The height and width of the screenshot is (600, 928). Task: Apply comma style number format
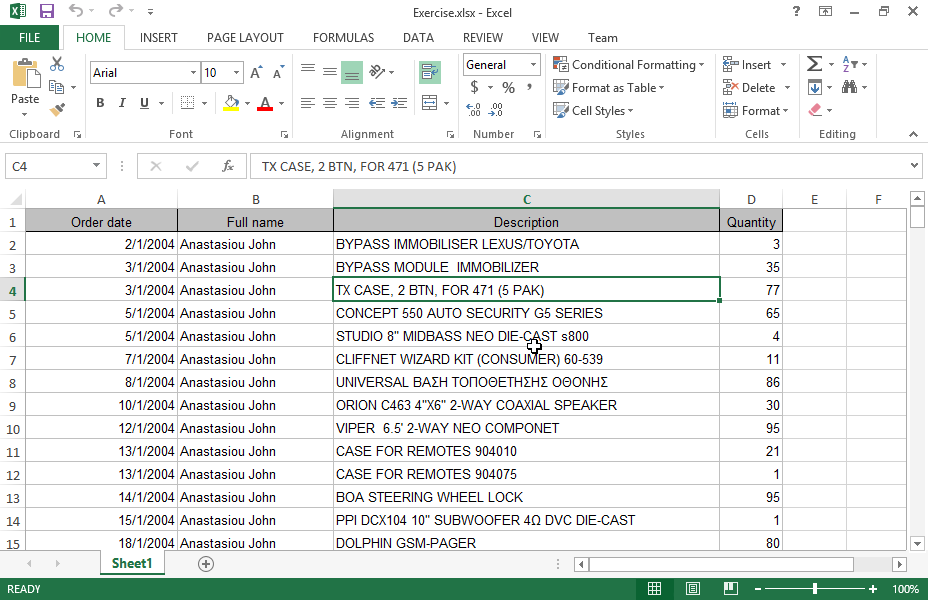click(530, 88)
